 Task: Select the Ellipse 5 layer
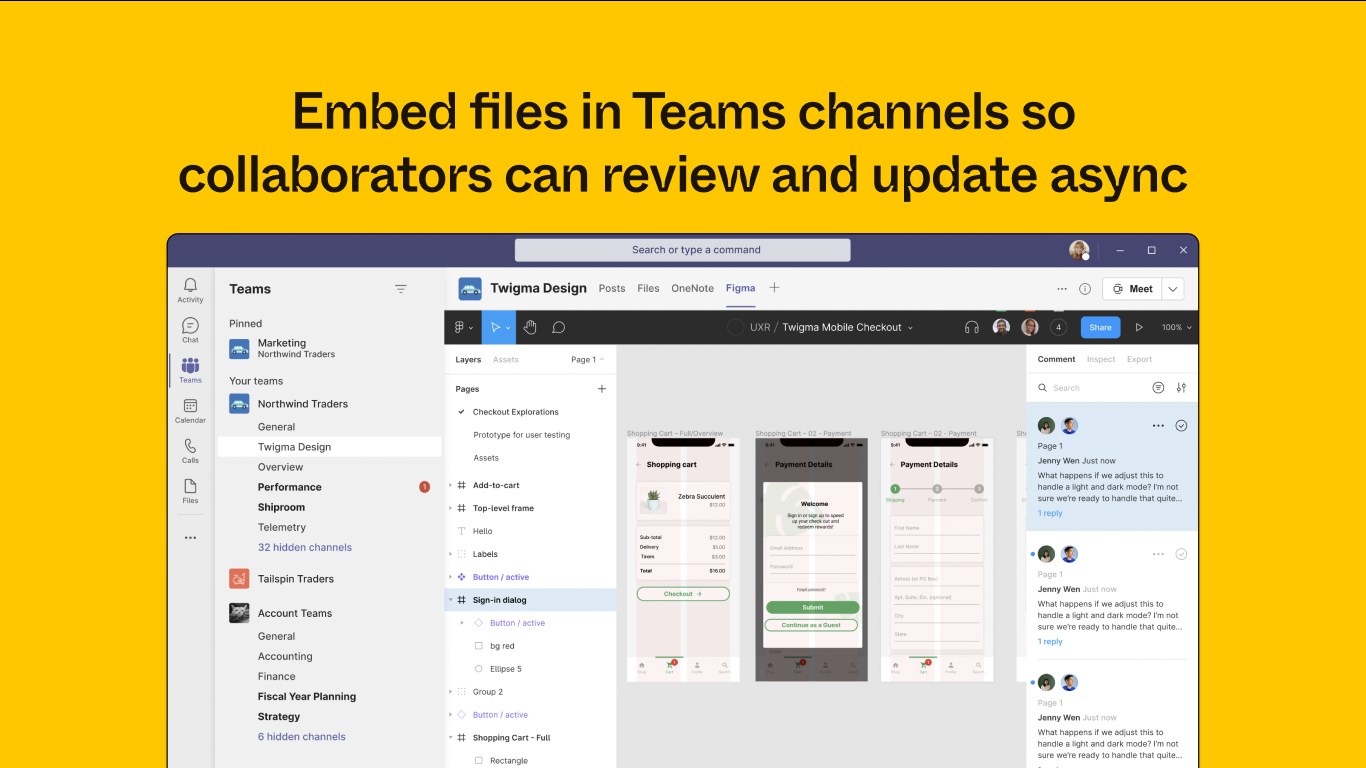click(506, 669)
